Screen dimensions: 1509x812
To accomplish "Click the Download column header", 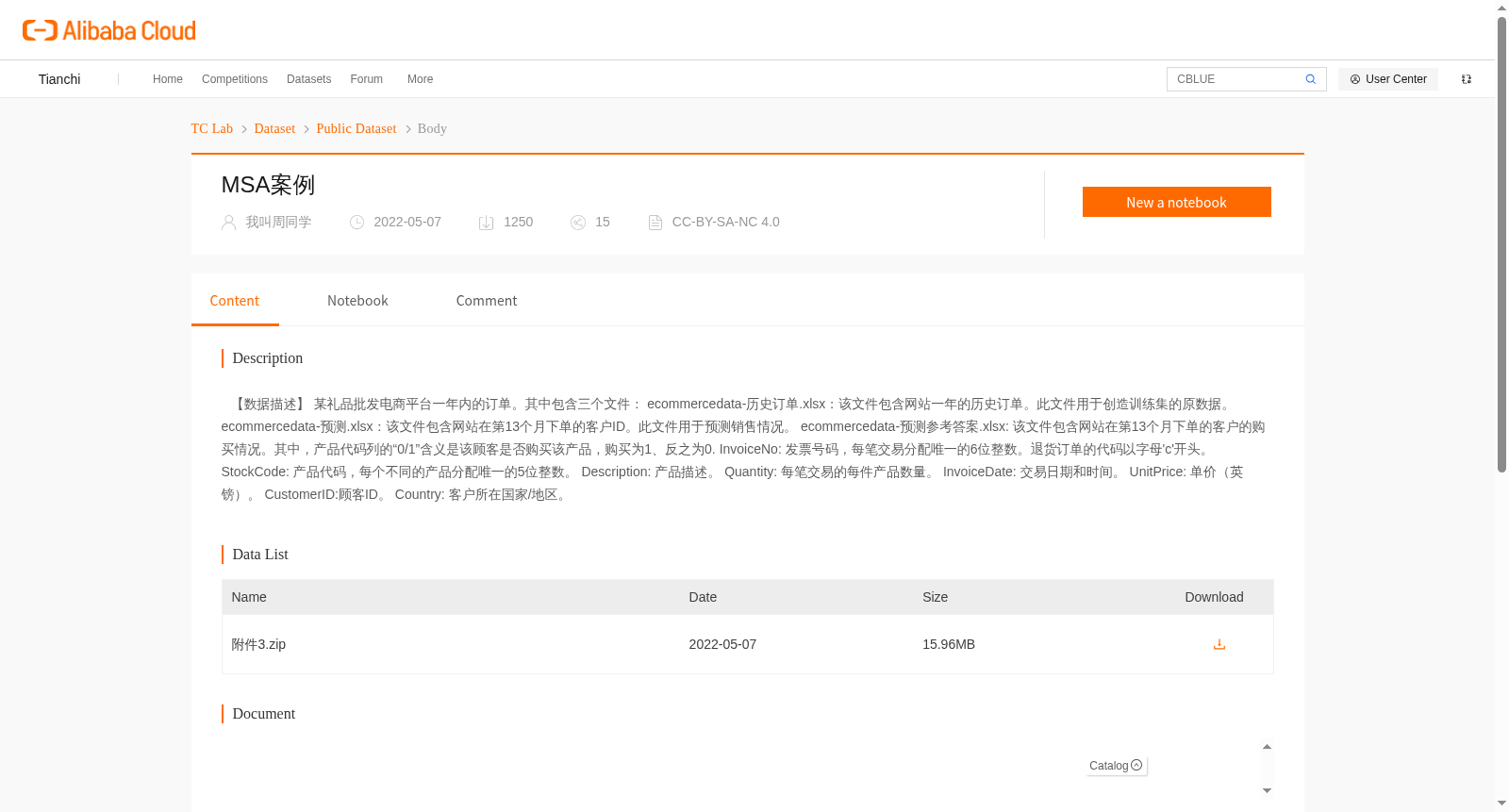I will tap(1214, 597).
